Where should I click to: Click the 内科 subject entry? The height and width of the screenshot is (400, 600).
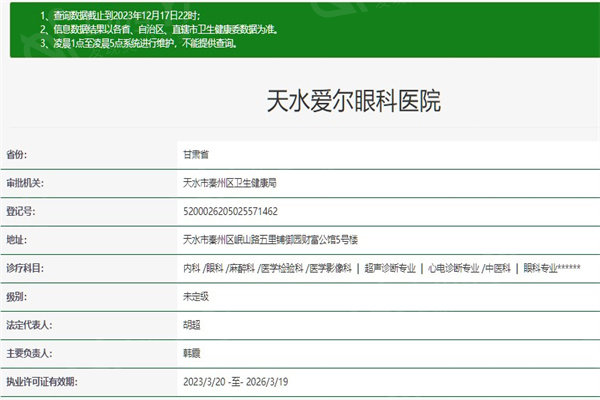click(192, 268)
